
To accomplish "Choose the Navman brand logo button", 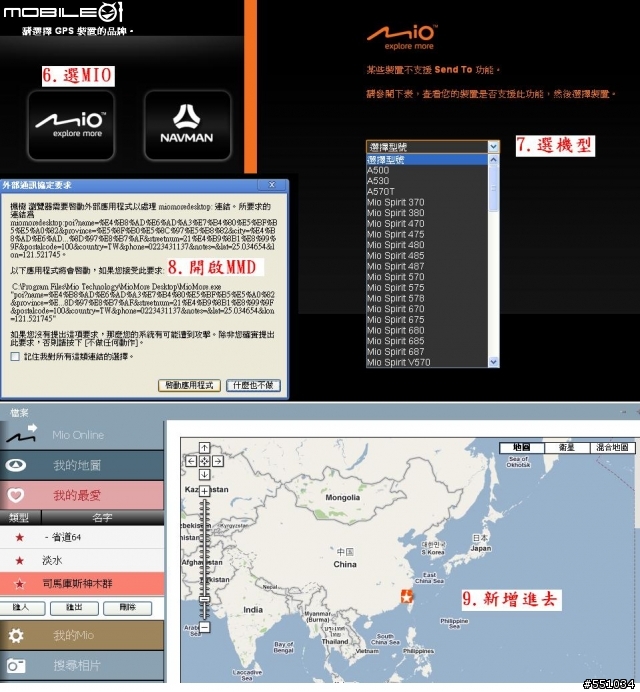I will tap(187, 125).
